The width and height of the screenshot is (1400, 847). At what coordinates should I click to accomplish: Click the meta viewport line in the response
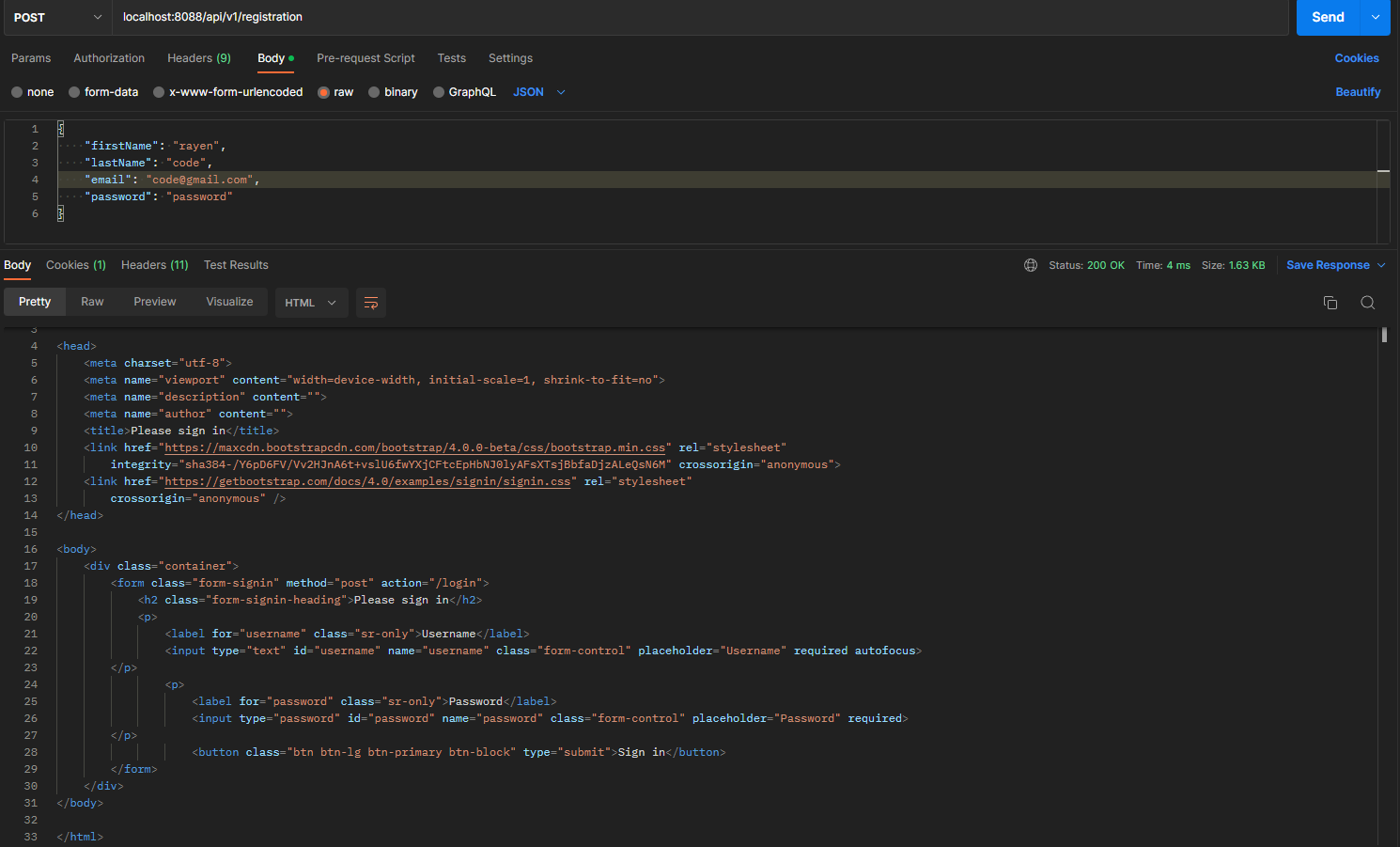click(374, 380)
